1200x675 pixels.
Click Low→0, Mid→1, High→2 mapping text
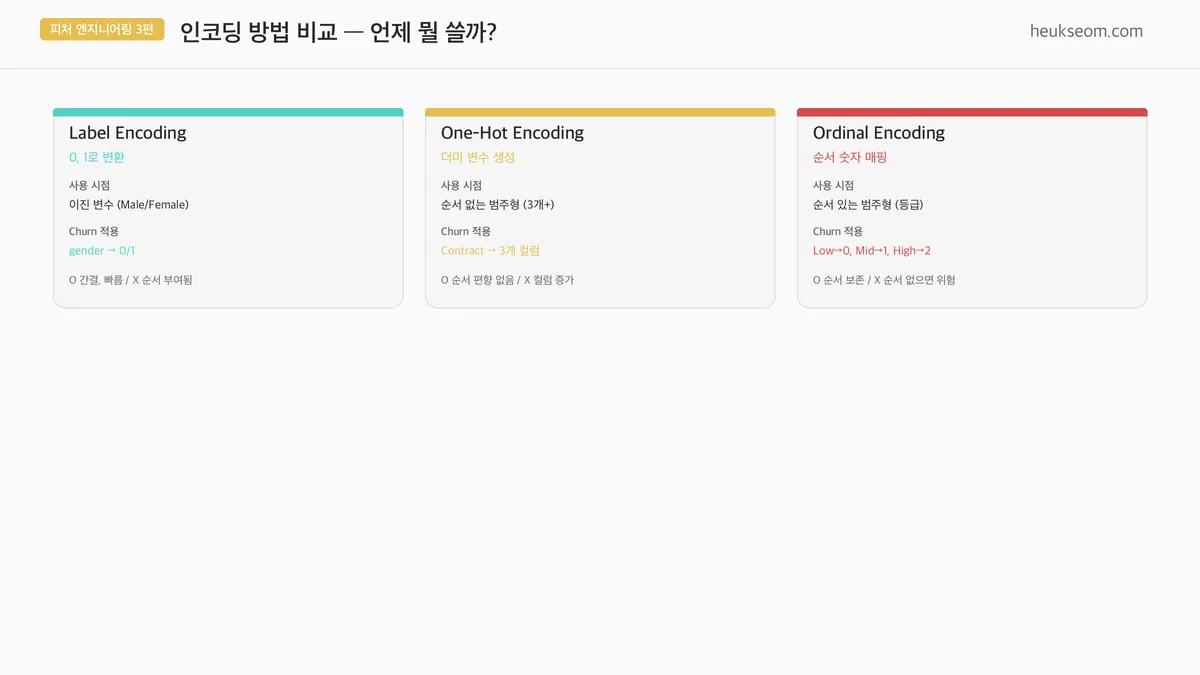872,251
